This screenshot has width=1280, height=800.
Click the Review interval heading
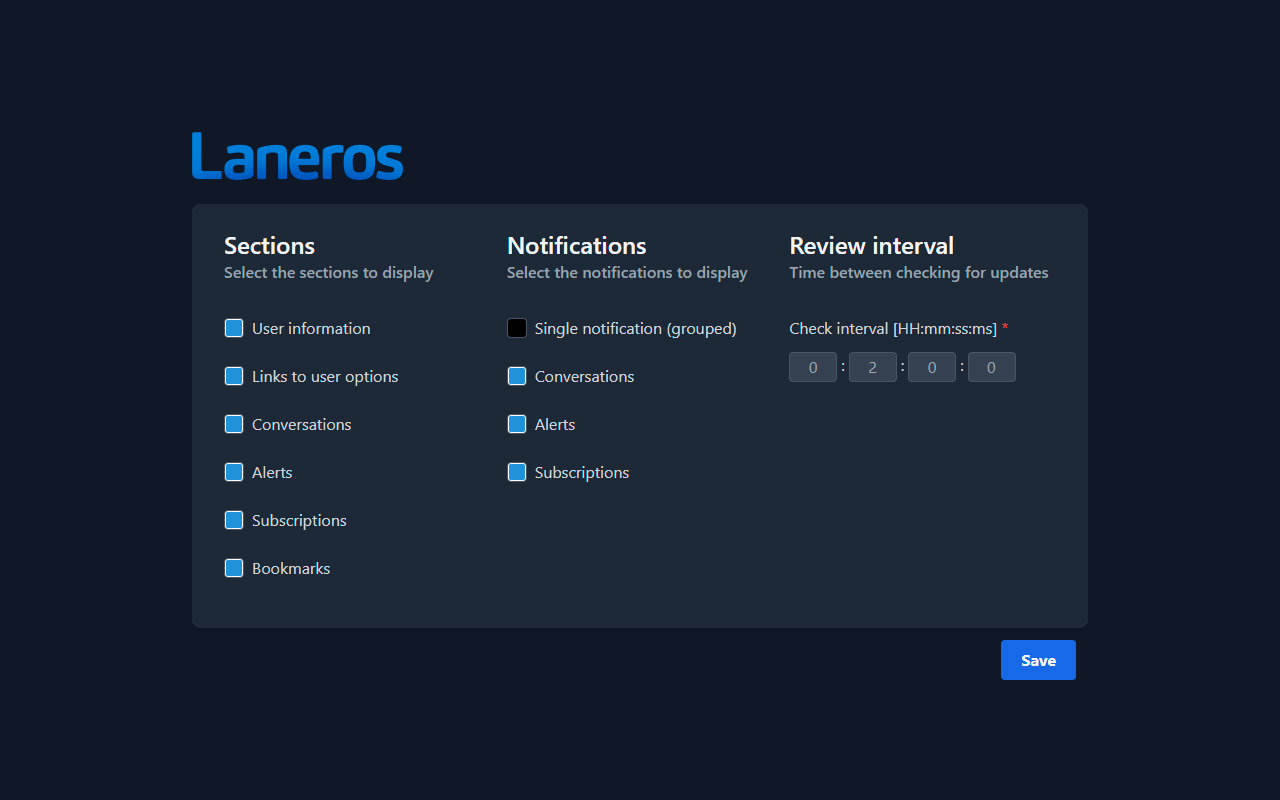[x=872, y=245]
